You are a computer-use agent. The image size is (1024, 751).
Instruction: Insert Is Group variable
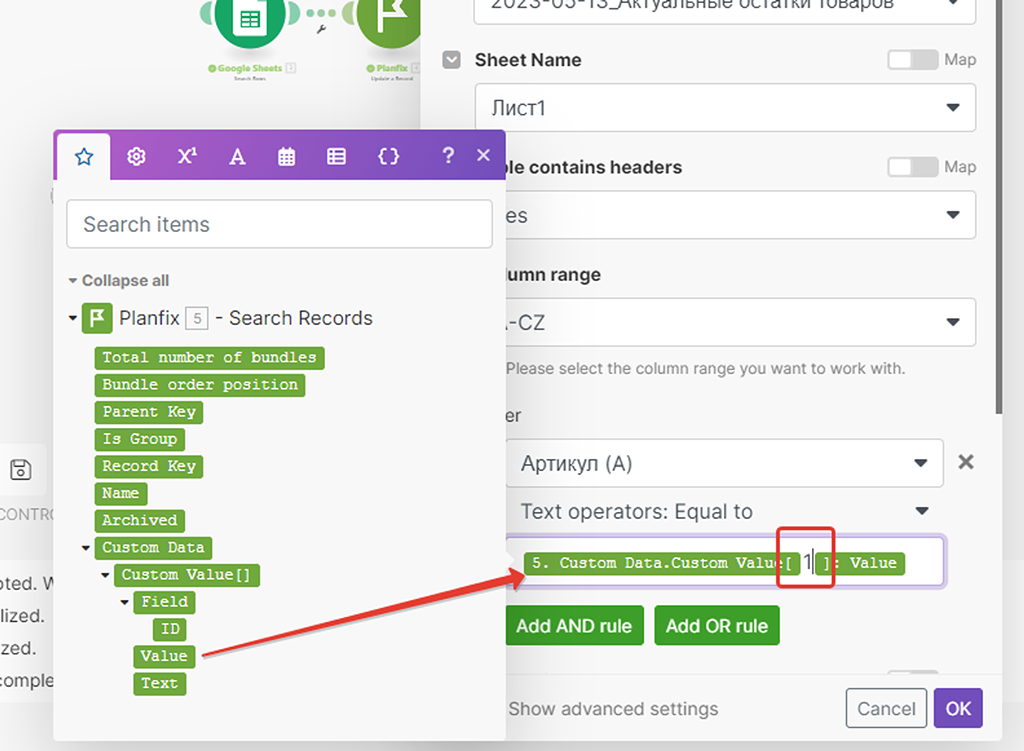point(140,439)
